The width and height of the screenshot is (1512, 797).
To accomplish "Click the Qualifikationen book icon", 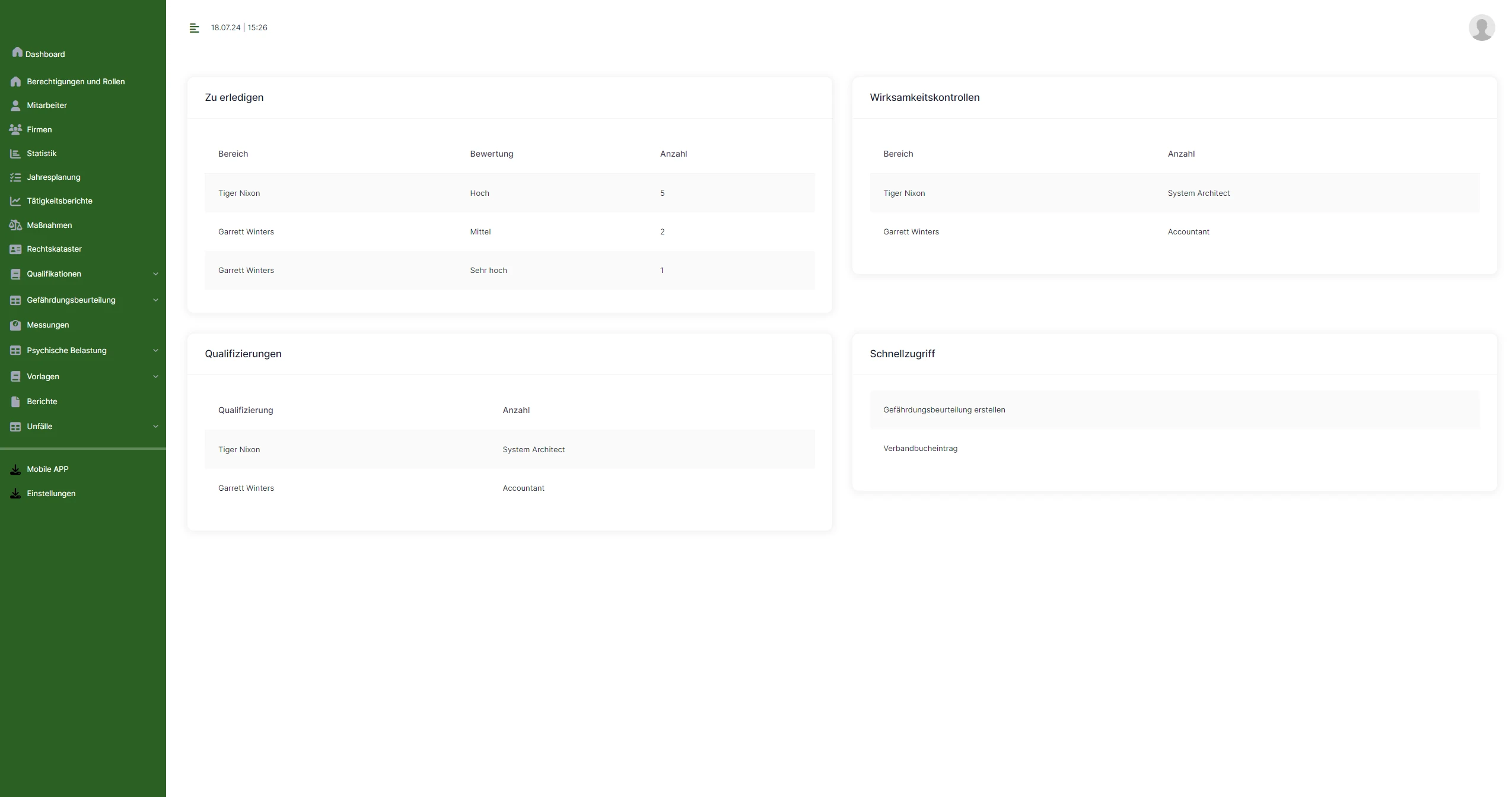I will (15, 274).
